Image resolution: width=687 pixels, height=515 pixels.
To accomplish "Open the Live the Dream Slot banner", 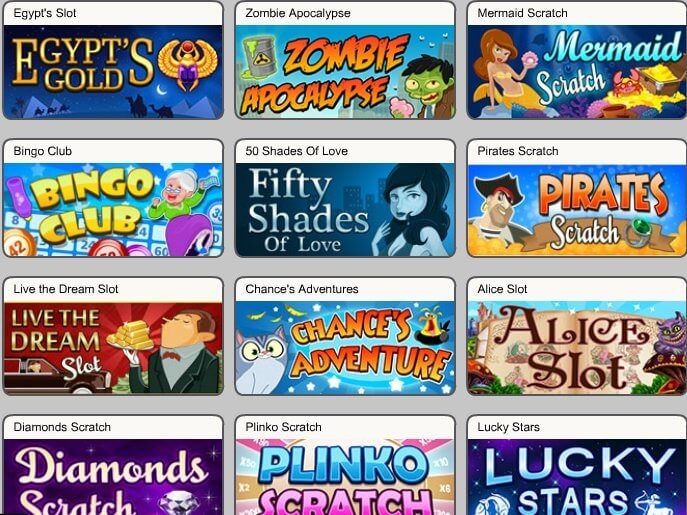I will tap(113, 348).
